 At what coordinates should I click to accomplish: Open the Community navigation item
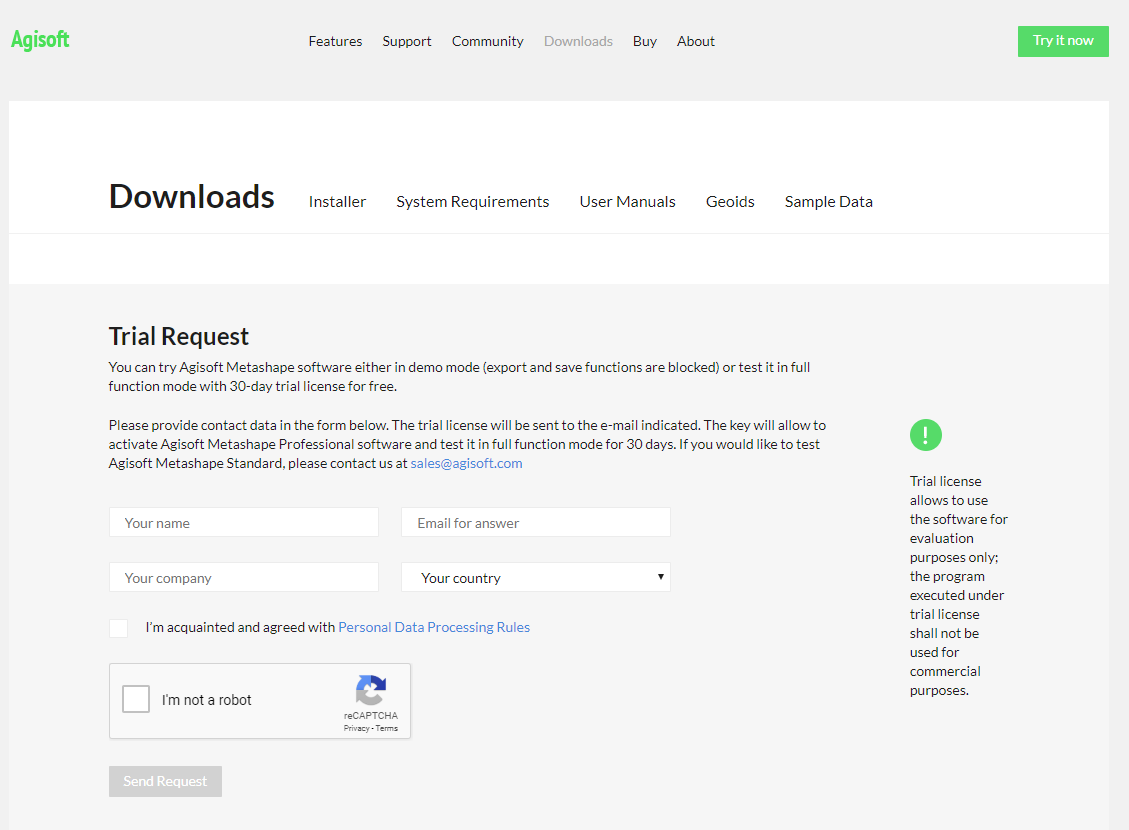pyautogui.click(x=487, y=41)
